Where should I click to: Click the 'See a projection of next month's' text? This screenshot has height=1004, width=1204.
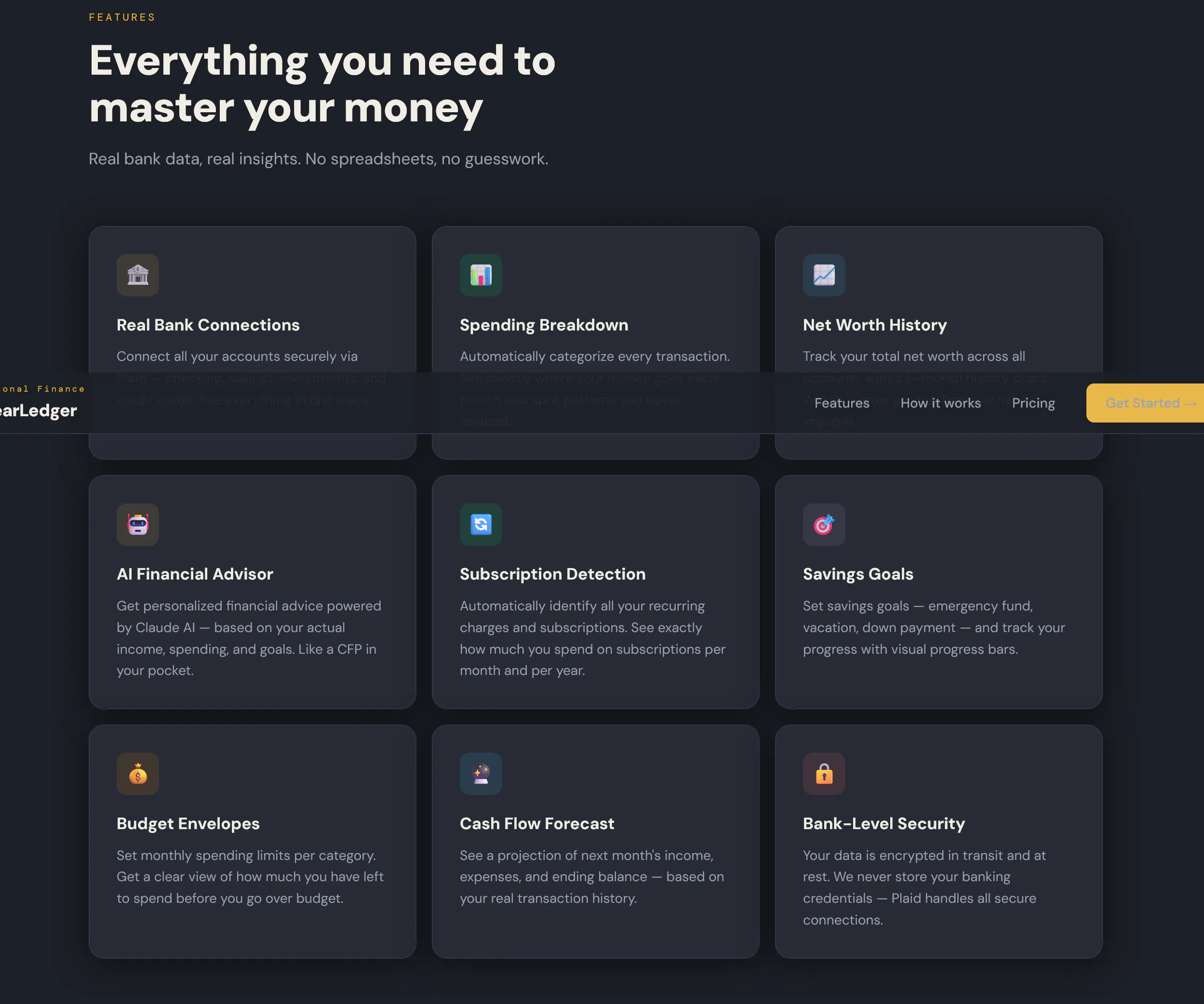tap(592, 877)
